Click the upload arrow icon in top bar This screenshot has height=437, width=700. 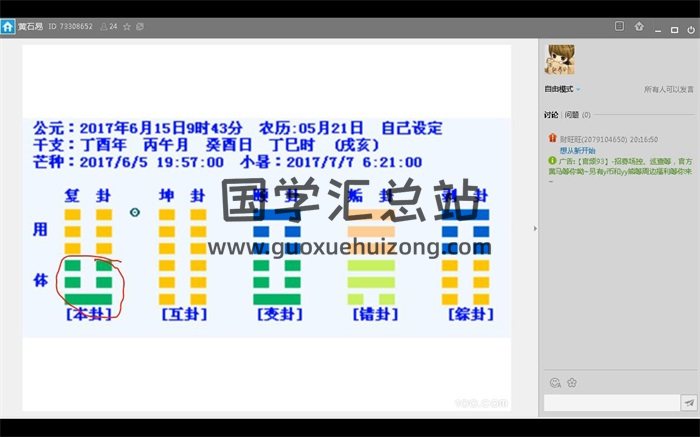(x=639, y=26)
